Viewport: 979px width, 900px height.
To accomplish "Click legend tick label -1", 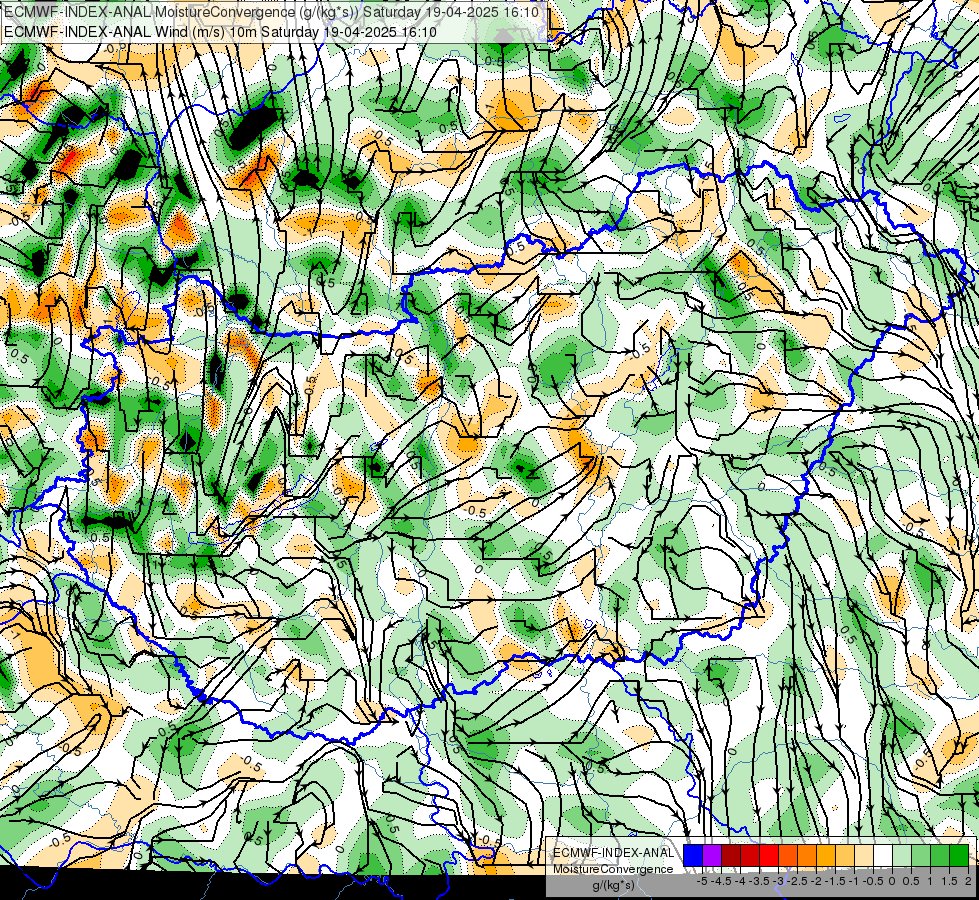I will [x=854, y=881].
